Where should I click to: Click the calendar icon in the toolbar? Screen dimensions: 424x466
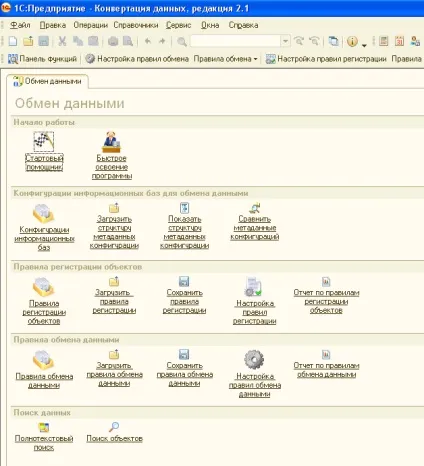point(399,41)
